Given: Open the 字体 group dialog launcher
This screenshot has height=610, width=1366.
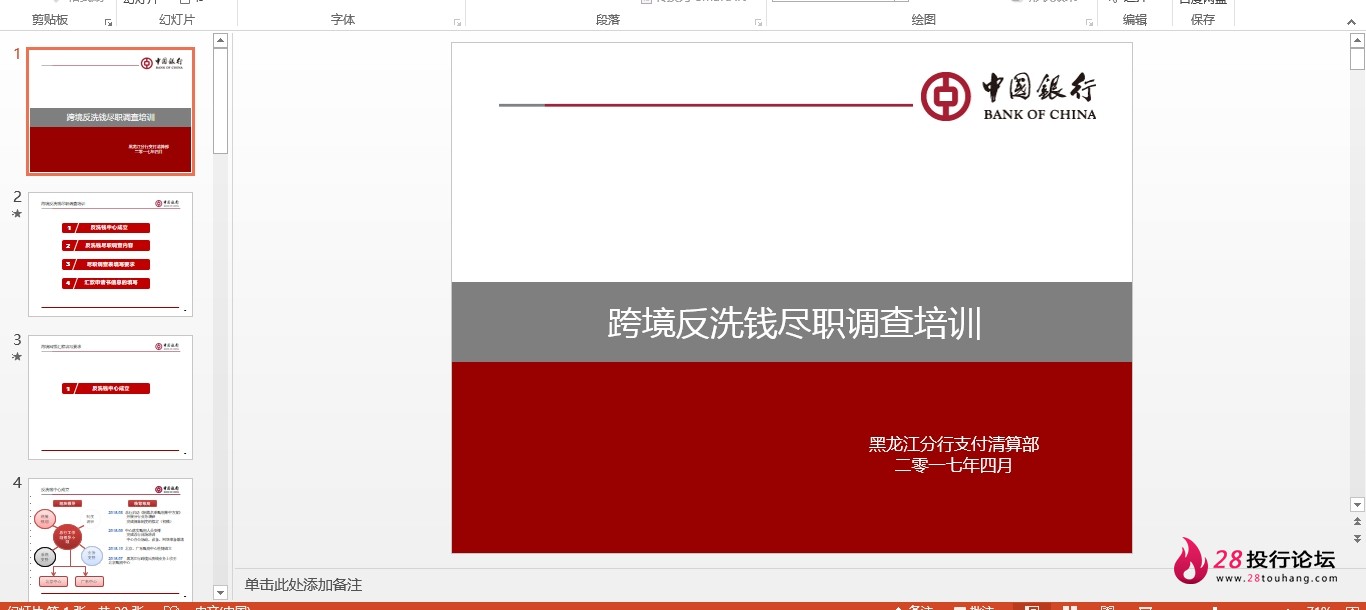Looking at the screenshot, I should [457, 21].
